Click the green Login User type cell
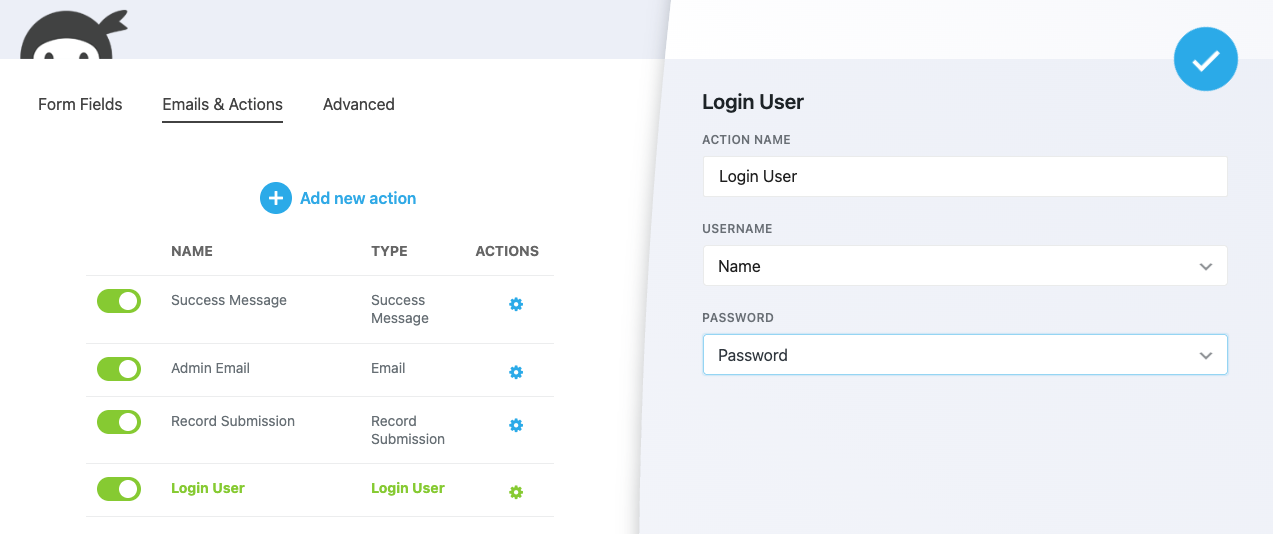 point(408,488)
